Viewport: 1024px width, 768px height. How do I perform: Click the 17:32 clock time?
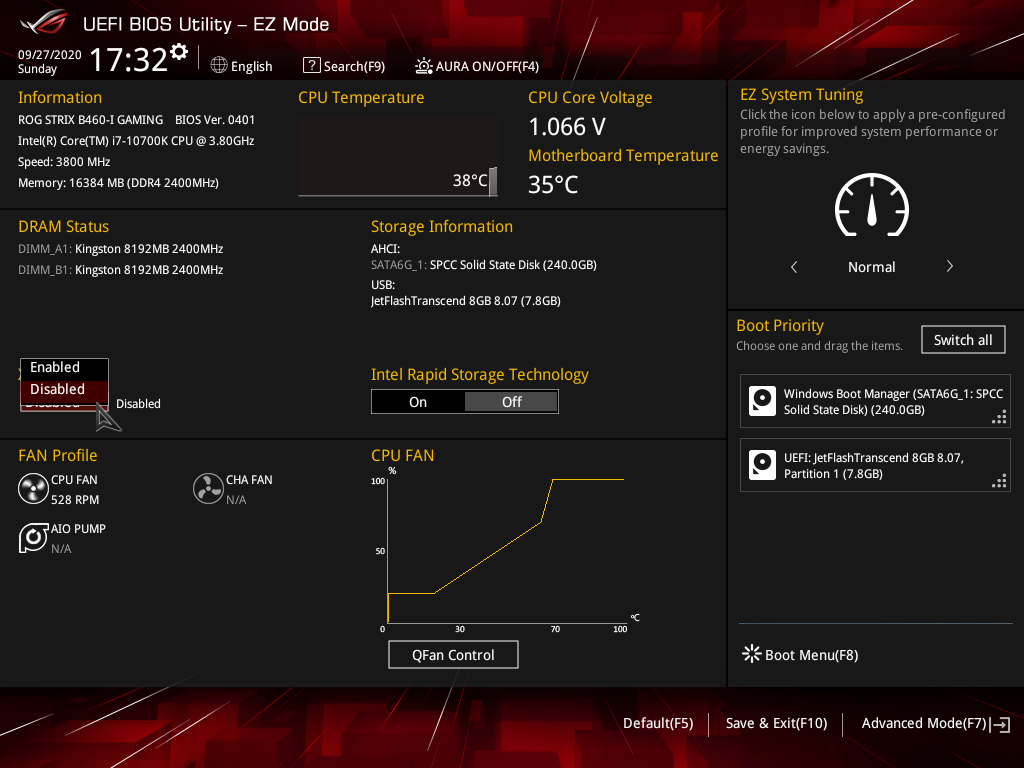[129, 59]
